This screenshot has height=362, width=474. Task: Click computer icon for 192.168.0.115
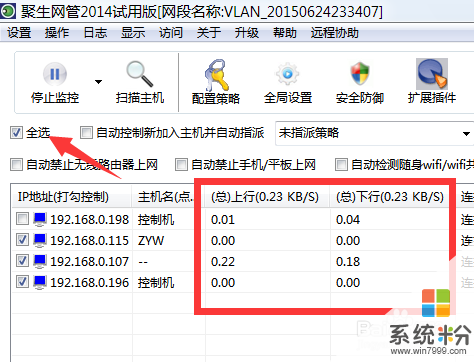click(x=40, y=241)
